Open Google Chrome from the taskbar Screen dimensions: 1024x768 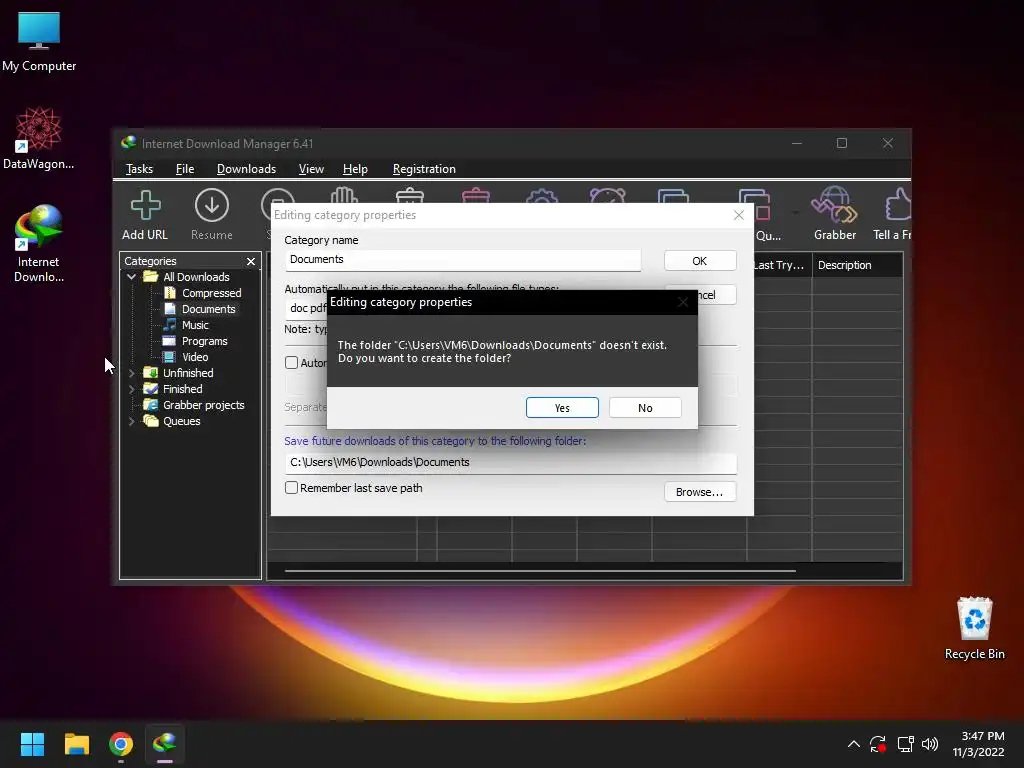point(121,744)
